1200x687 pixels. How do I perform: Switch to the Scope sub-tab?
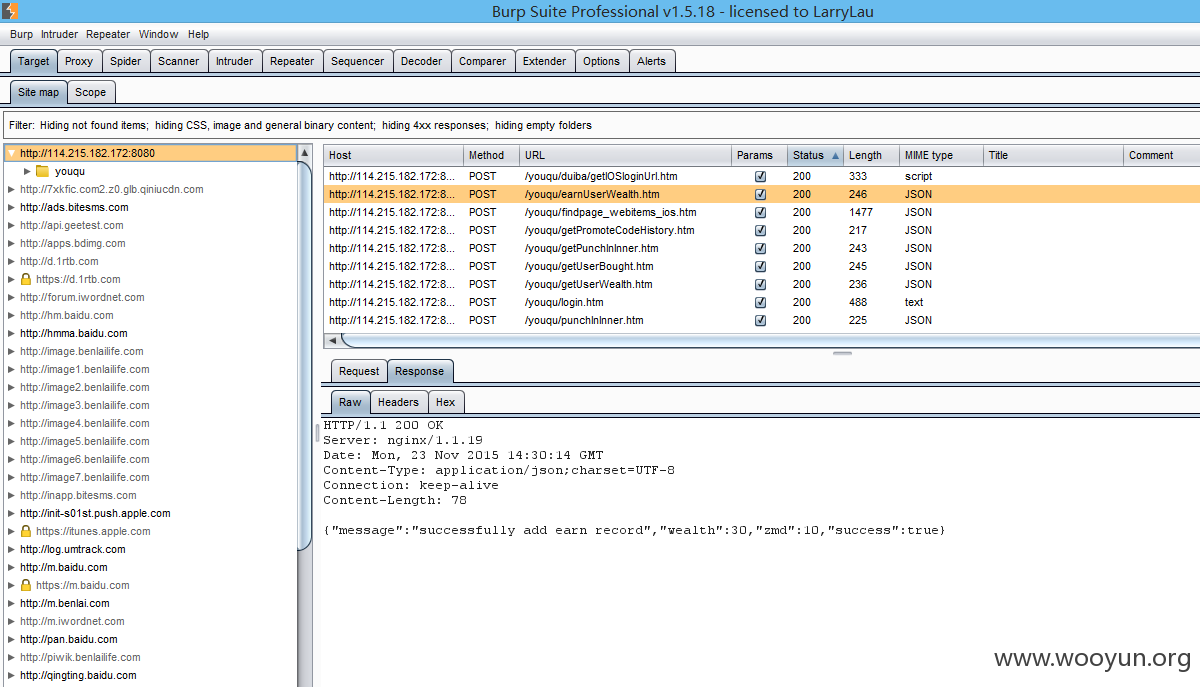[91, 92]
